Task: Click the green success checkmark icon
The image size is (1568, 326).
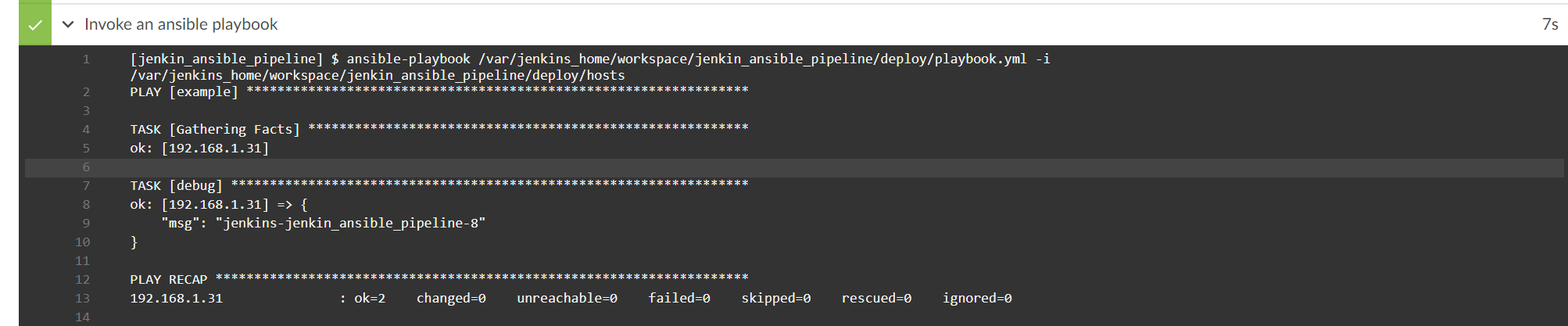Action: [35, 25]
